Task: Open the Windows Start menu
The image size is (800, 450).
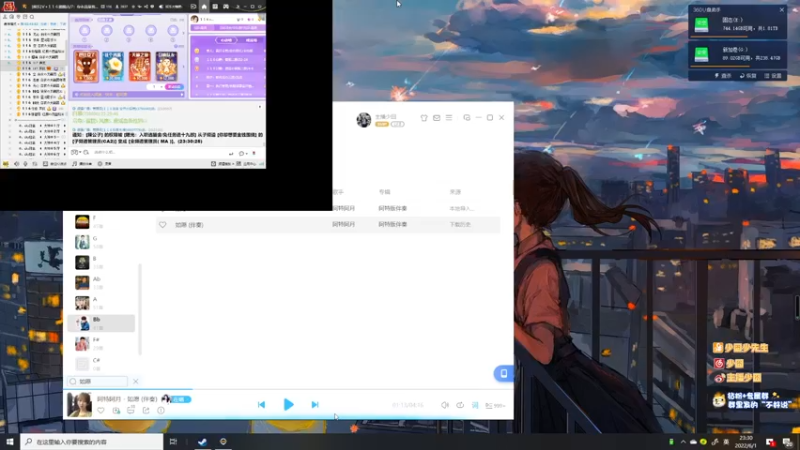Action: click(x=10, y=442)
